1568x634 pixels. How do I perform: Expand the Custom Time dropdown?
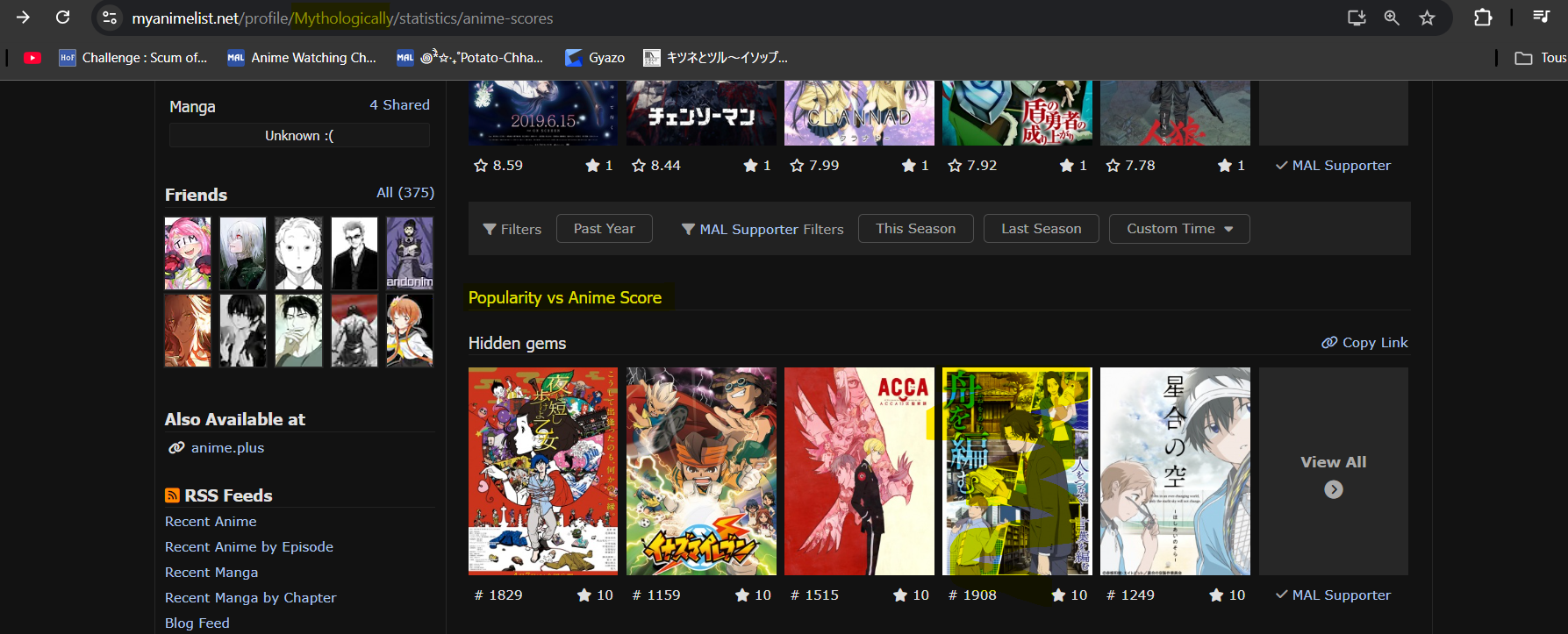click(1179, 228)
